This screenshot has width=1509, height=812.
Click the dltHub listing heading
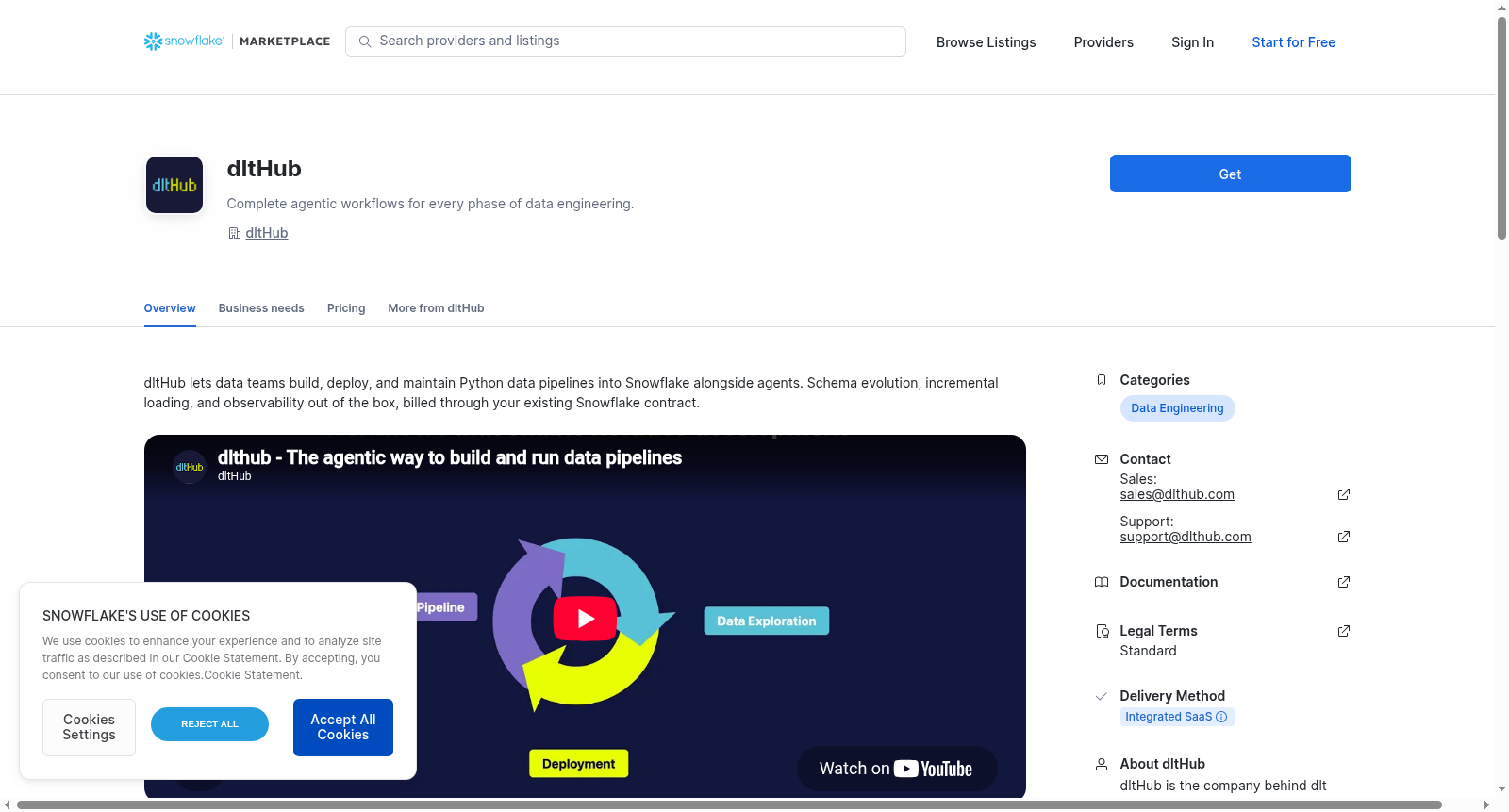[264, 169]
